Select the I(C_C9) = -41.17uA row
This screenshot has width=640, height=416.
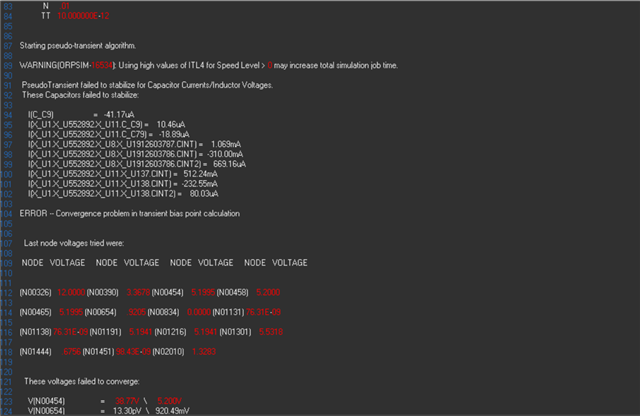[x=81, y=115]
